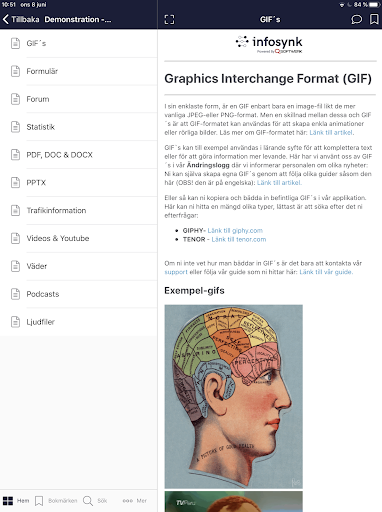Open the comments speech bubble icon
Screen dimensions: 382x512
click(356, 19)
